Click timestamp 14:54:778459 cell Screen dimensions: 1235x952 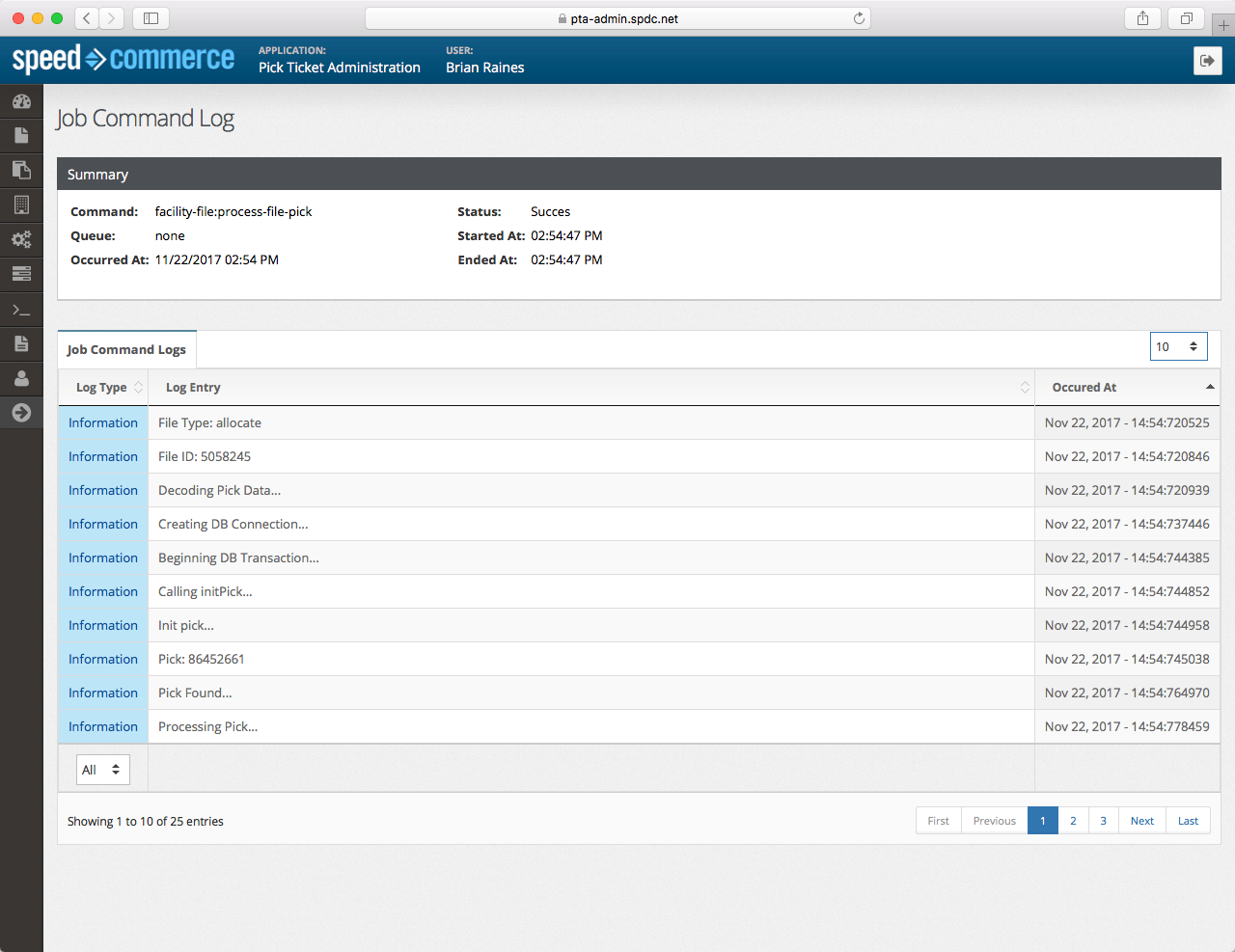pos(1127,726)
